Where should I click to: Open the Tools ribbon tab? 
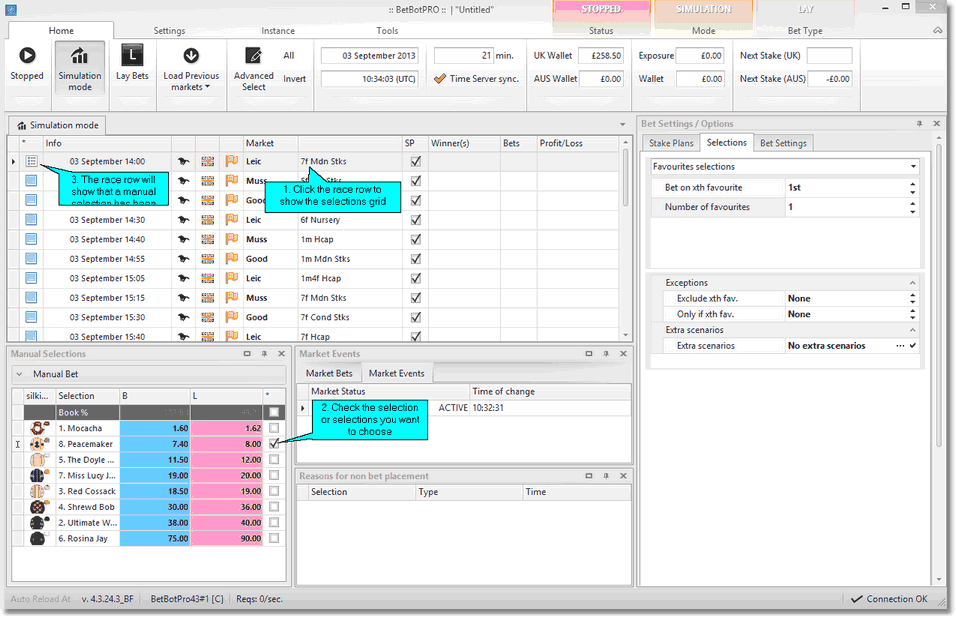387,30
